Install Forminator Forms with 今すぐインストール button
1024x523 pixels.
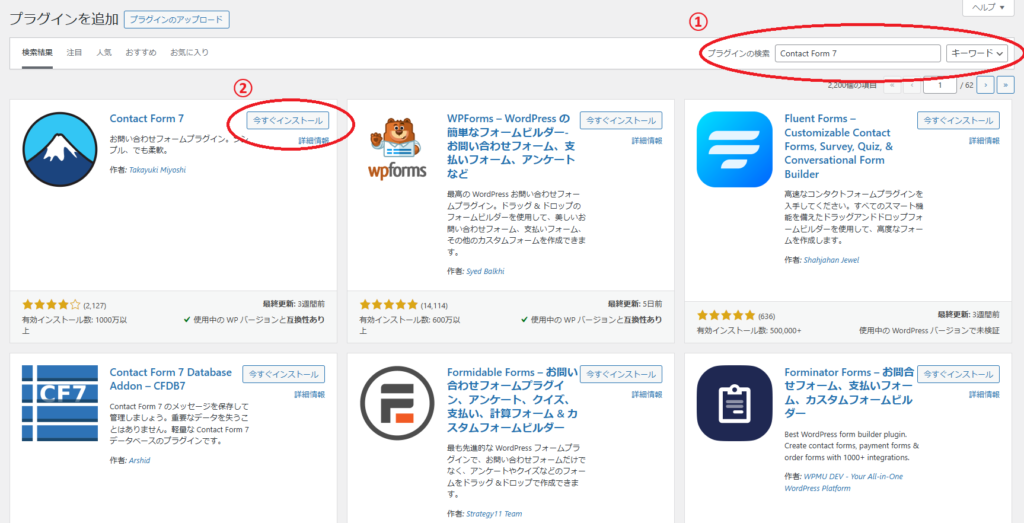click(958, 374)
